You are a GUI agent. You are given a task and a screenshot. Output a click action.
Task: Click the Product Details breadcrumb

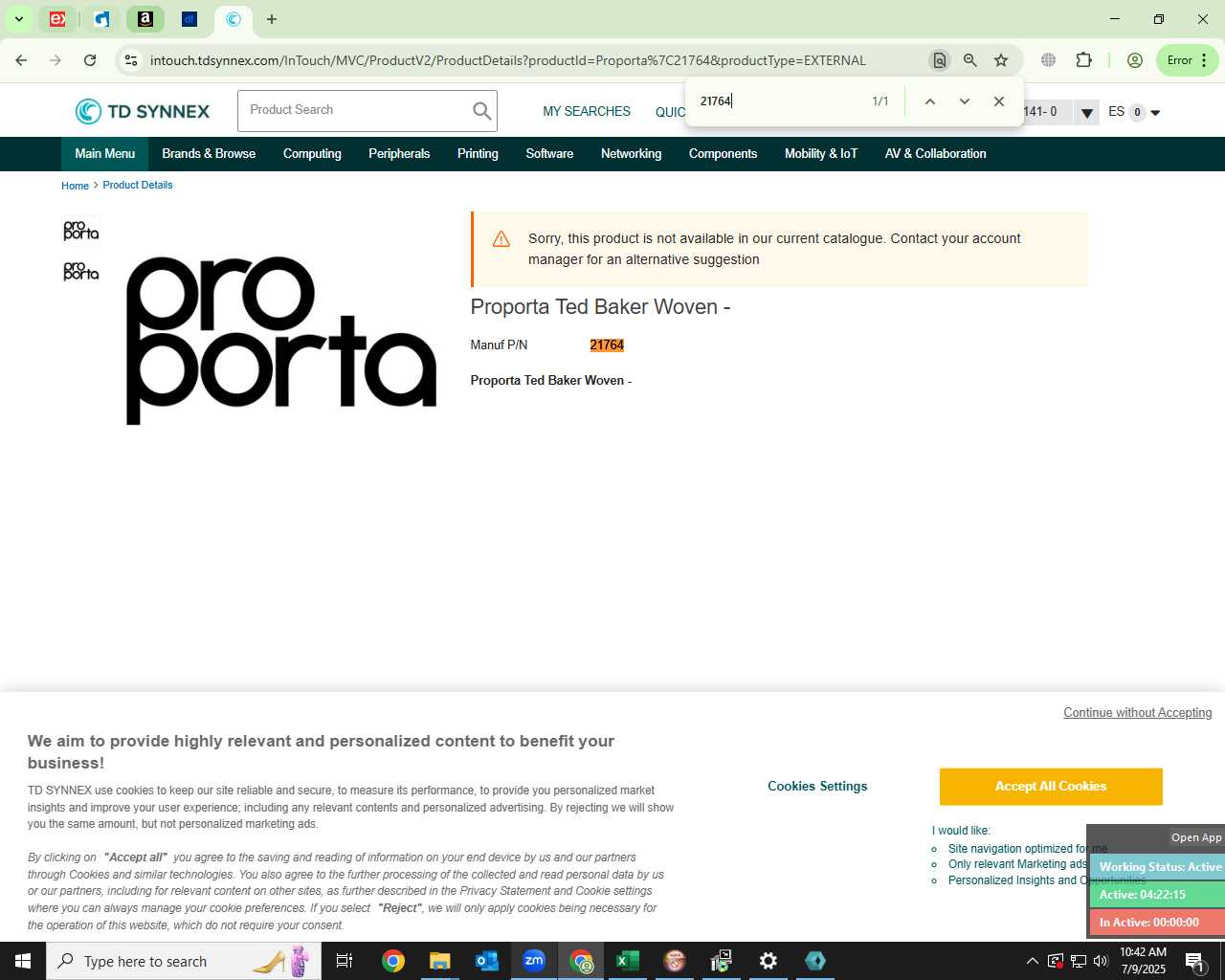coord(138,186)
